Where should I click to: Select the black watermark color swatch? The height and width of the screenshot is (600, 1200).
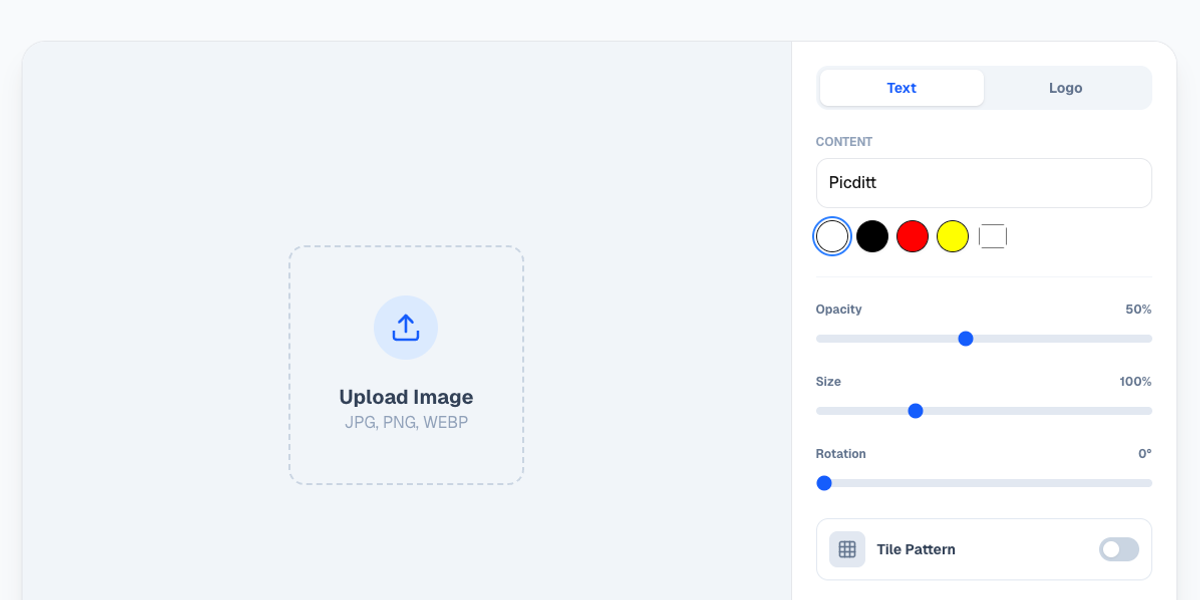pyautogui.click(x=872, y=236)
